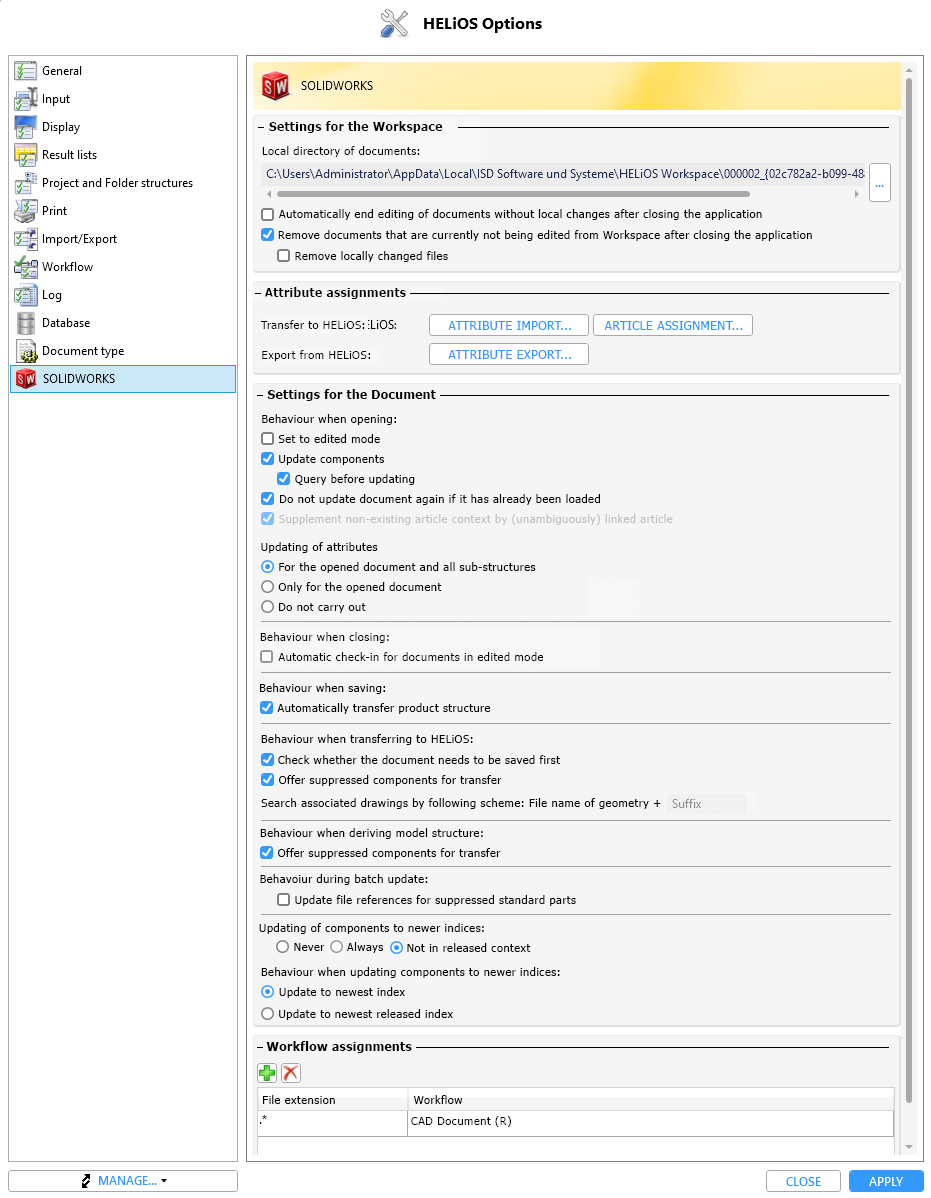
Task: Browse for local directory with ellipsis button
Action: (880, 183)
